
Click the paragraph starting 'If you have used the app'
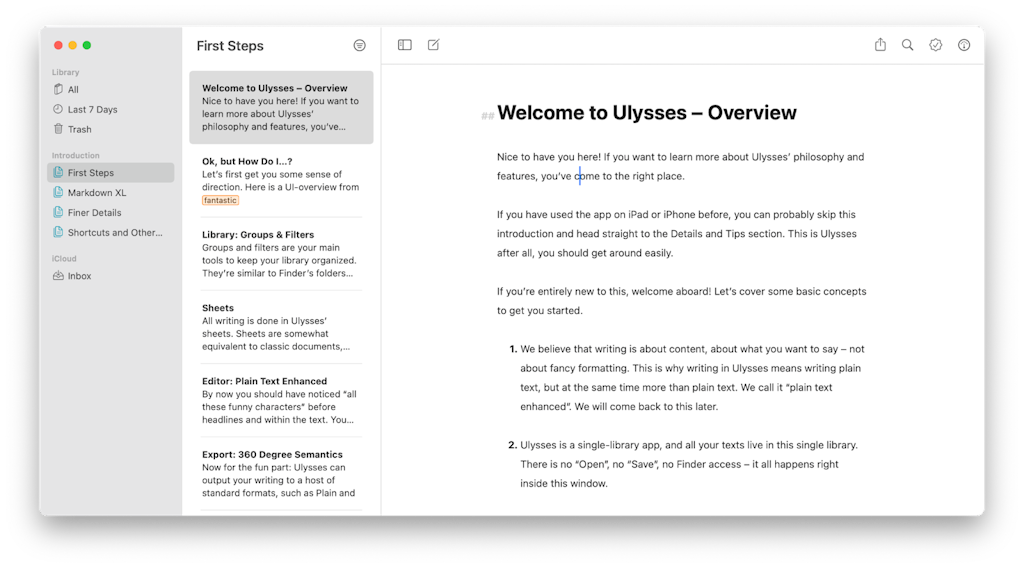[x=677, y=234]
